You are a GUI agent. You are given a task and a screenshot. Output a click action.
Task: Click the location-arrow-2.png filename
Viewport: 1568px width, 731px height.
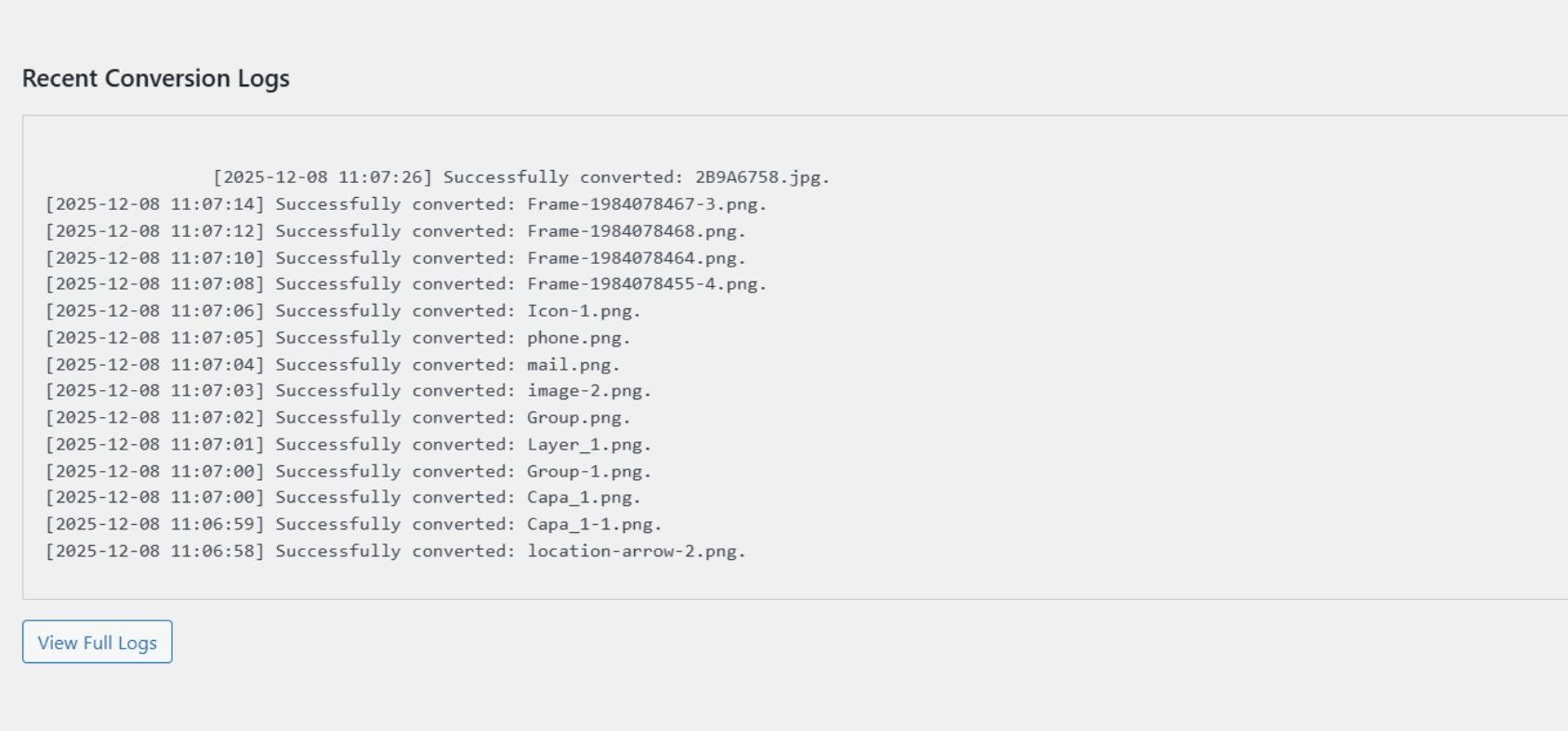coord(636,552)
